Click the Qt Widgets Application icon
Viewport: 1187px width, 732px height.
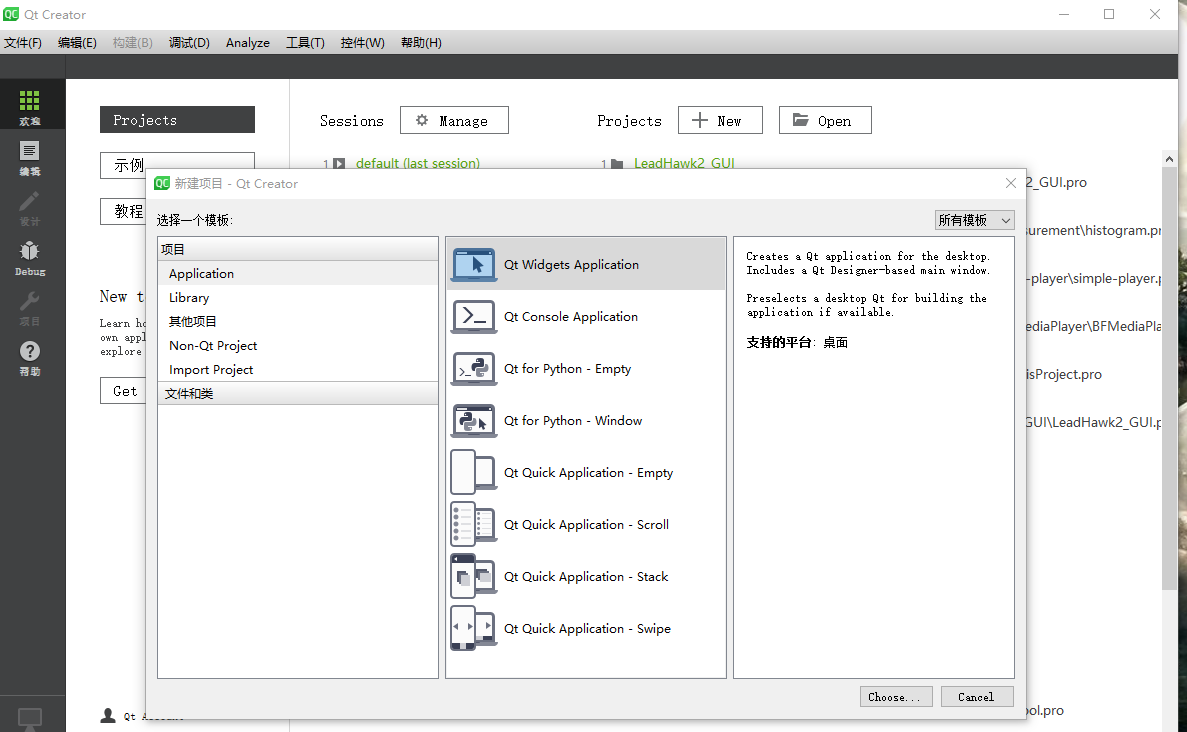474,264
